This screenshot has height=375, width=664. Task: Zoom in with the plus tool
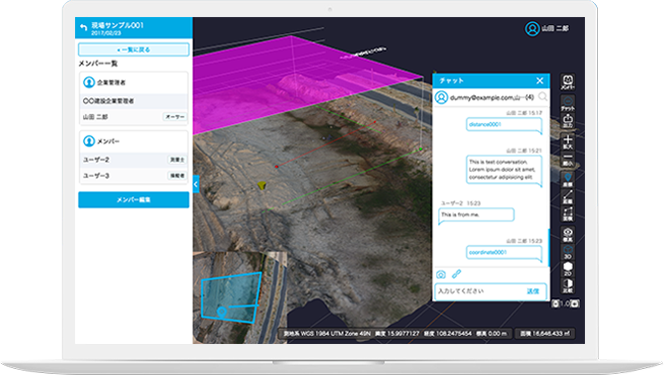[x=567, y=141]
